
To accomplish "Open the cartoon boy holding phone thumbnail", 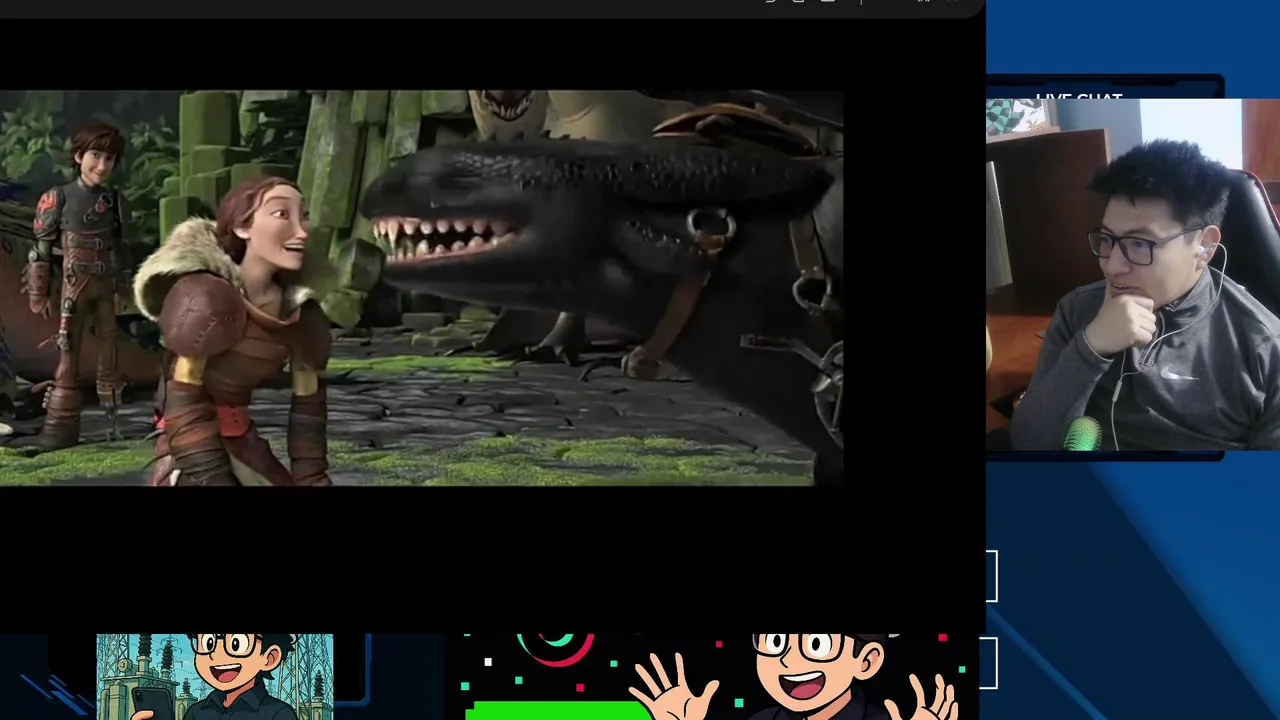I will (x=215, y=676).
